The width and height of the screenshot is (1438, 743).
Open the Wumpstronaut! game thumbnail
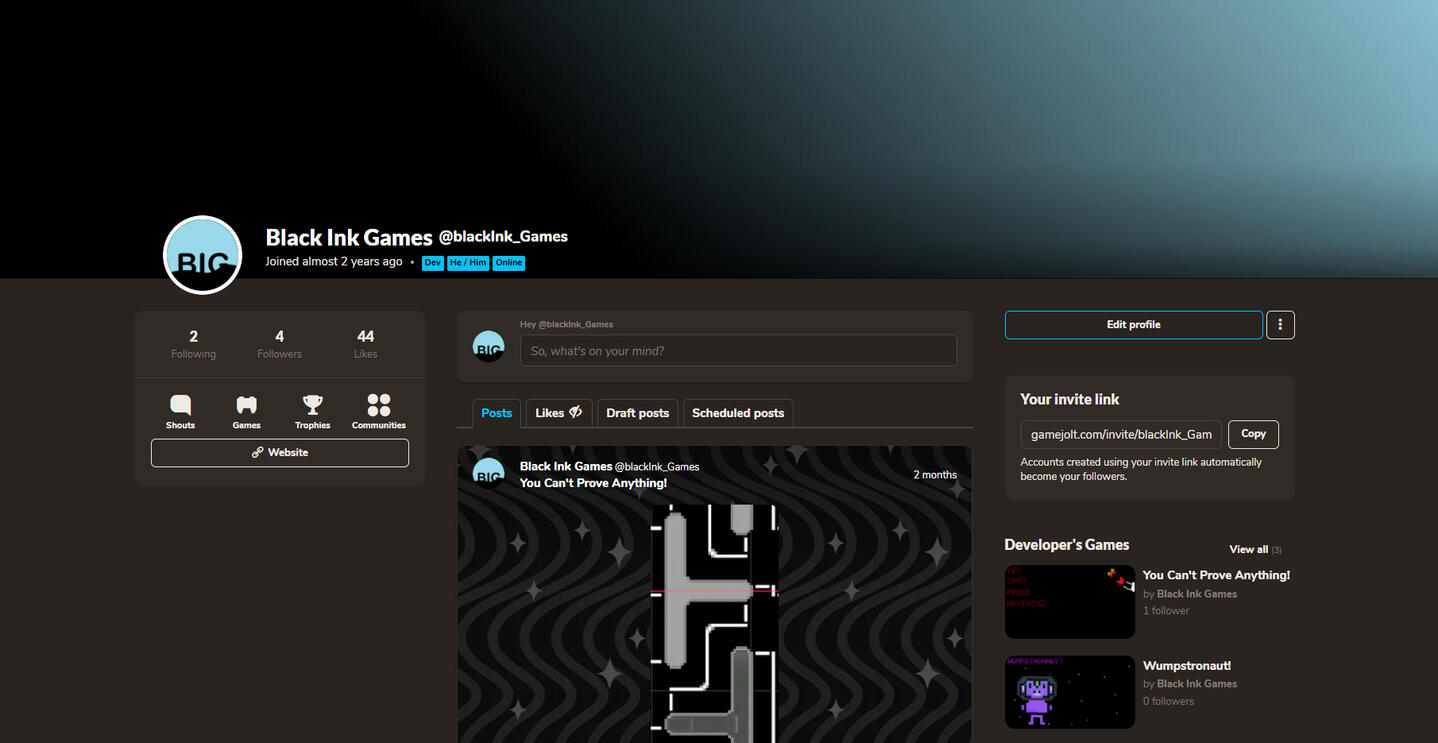pos(1069,692)
